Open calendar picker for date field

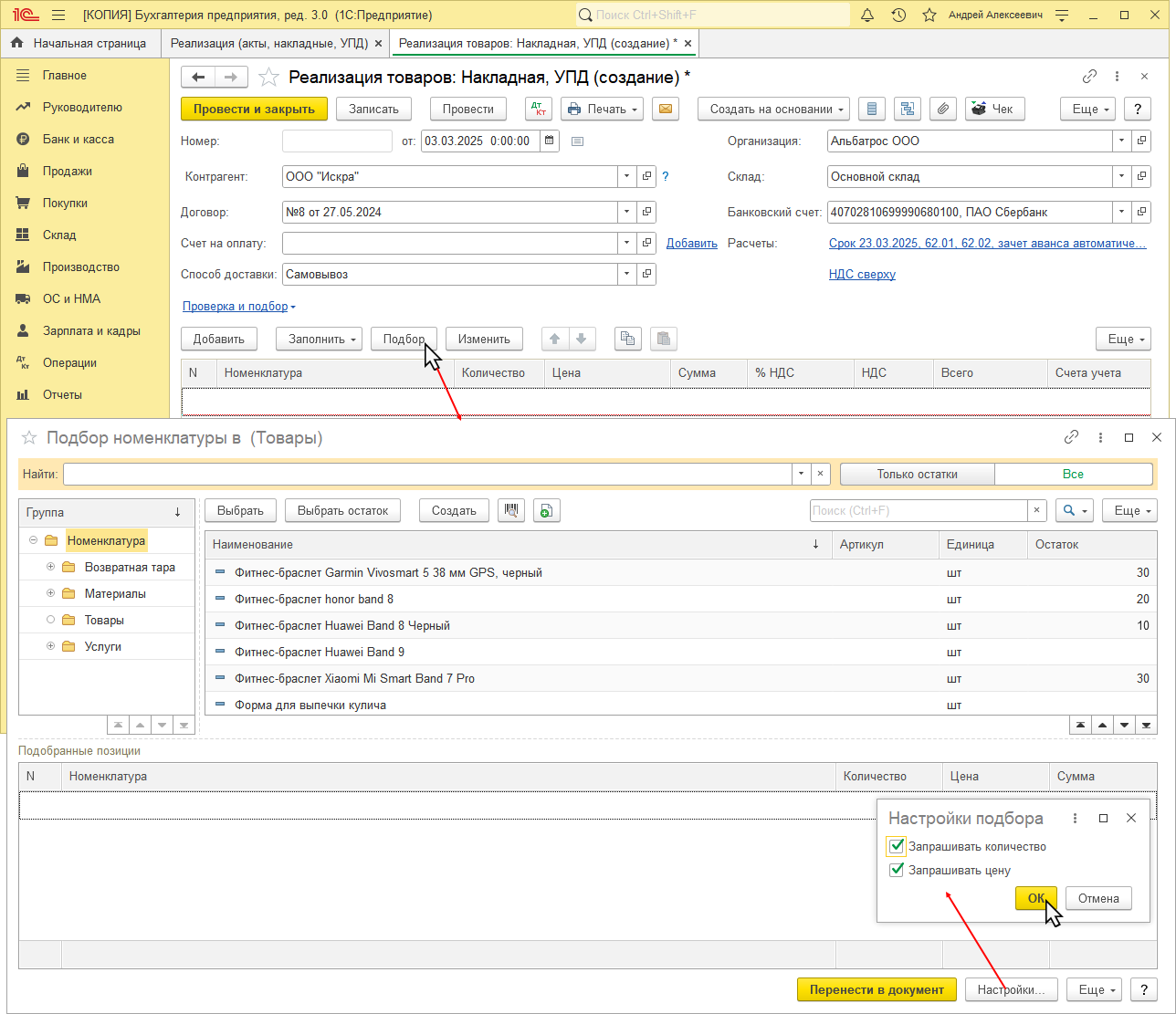coord(549,141)
